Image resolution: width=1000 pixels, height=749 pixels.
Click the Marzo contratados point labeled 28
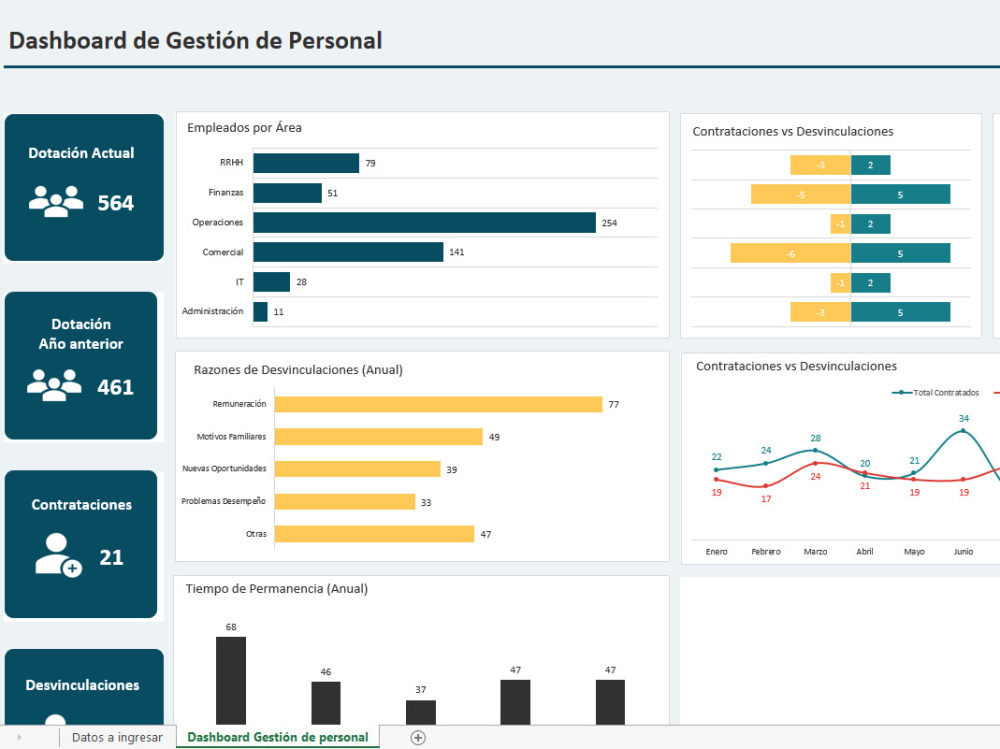pos(815,450)
